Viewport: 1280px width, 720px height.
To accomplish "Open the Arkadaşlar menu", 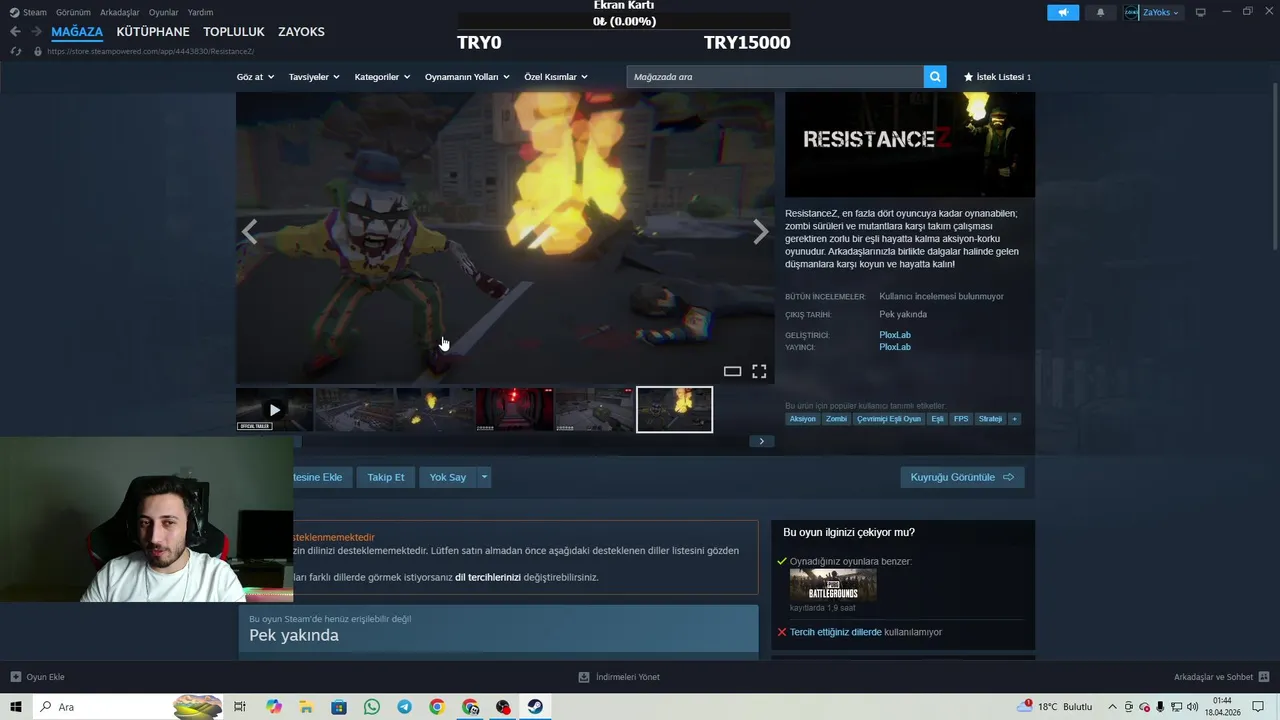I will point(120,13).
